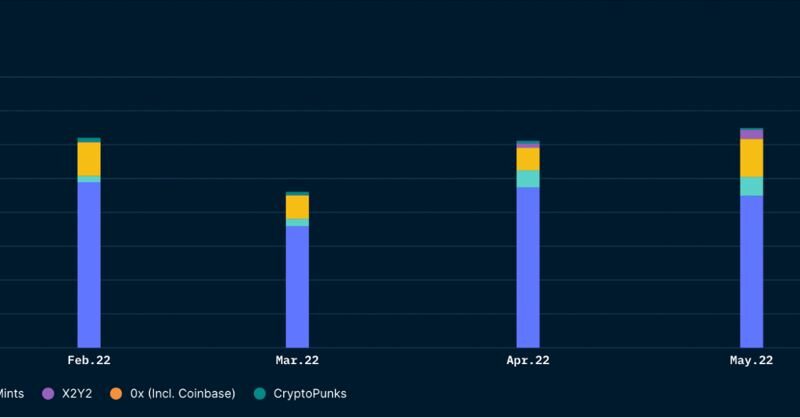Select the Feb.22 axis label
Screen dimensions: 800x418
[89, 360]
